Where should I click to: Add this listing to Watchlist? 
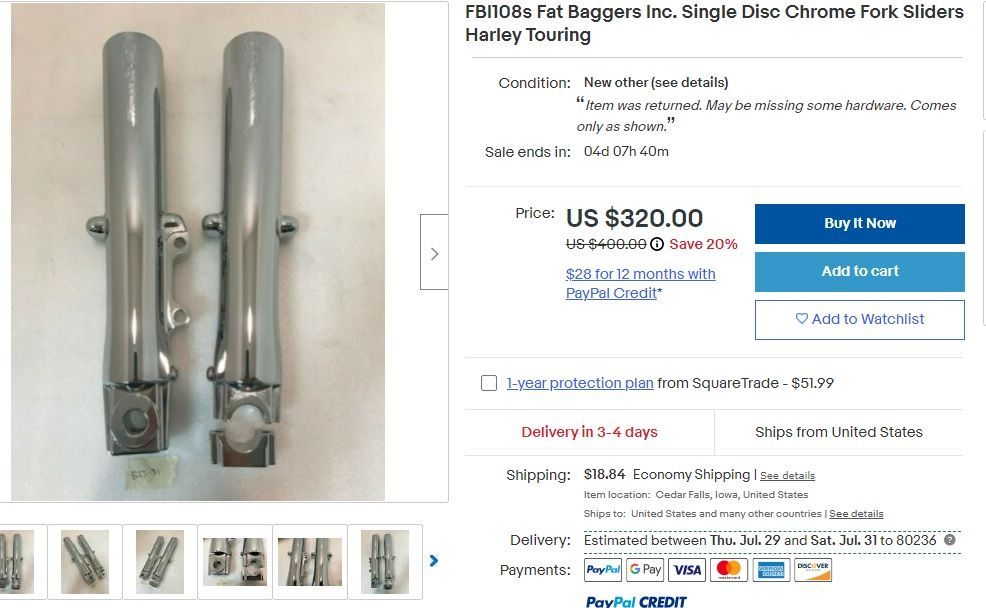coord(860,319)
